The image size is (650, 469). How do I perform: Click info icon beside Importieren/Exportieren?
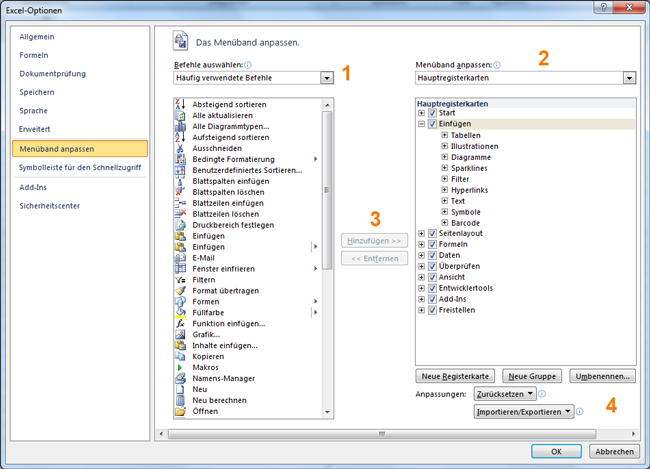point(580,412)
